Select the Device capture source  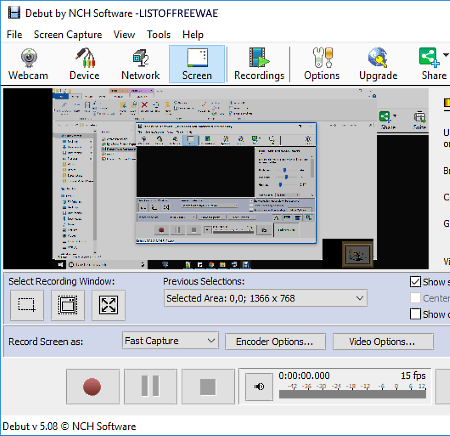coord(84,64)
